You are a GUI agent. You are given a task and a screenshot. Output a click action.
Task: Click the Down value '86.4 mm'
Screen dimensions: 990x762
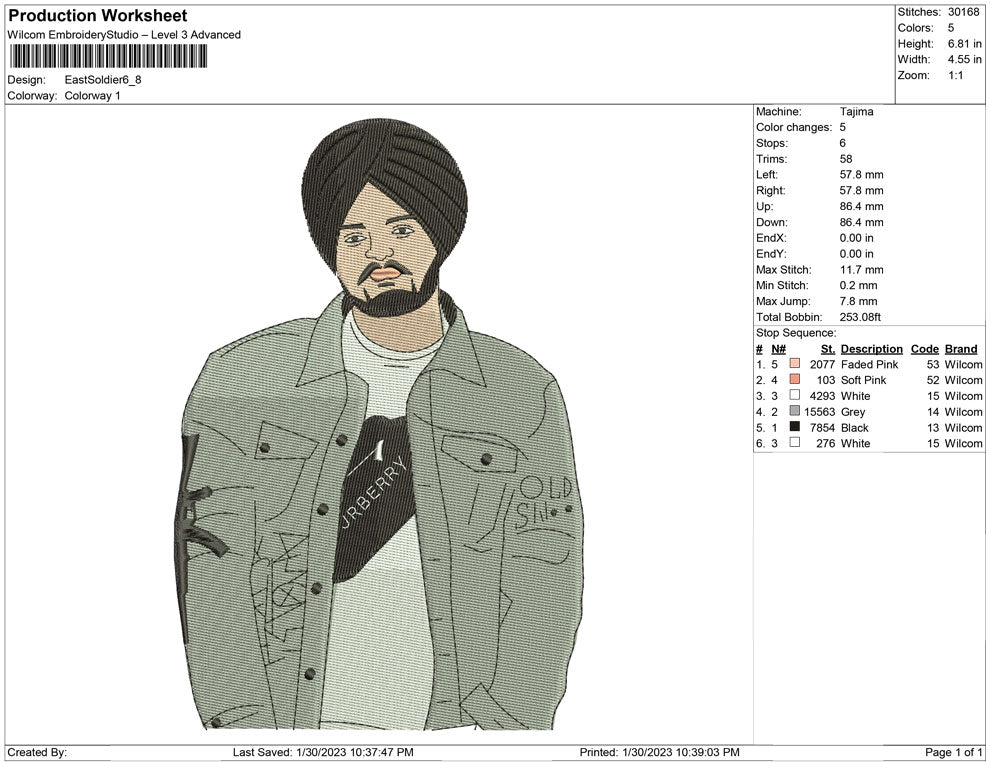[861, 222]
